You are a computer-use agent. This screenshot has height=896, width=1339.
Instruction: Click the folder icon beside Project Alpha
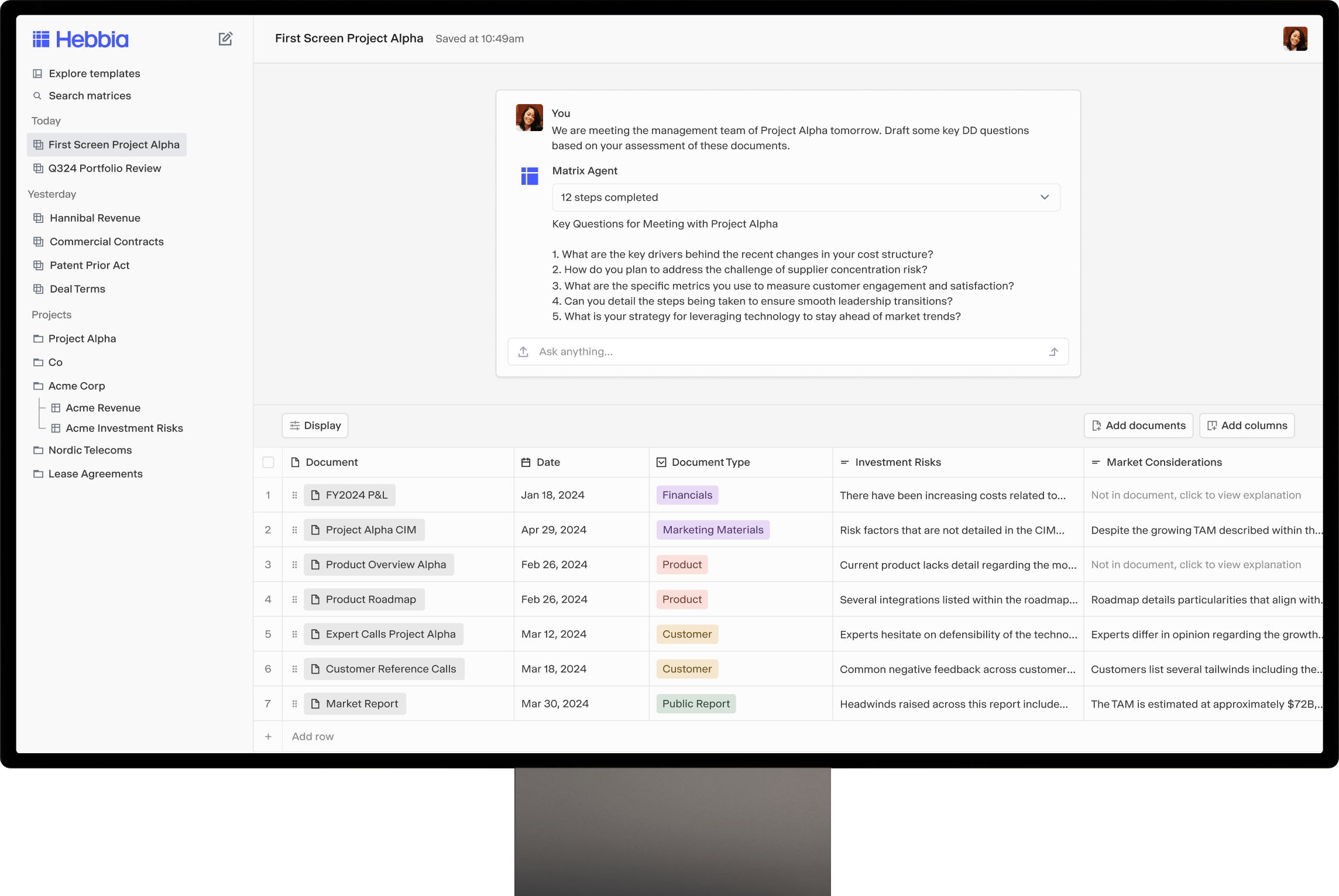tap(37, 338)
